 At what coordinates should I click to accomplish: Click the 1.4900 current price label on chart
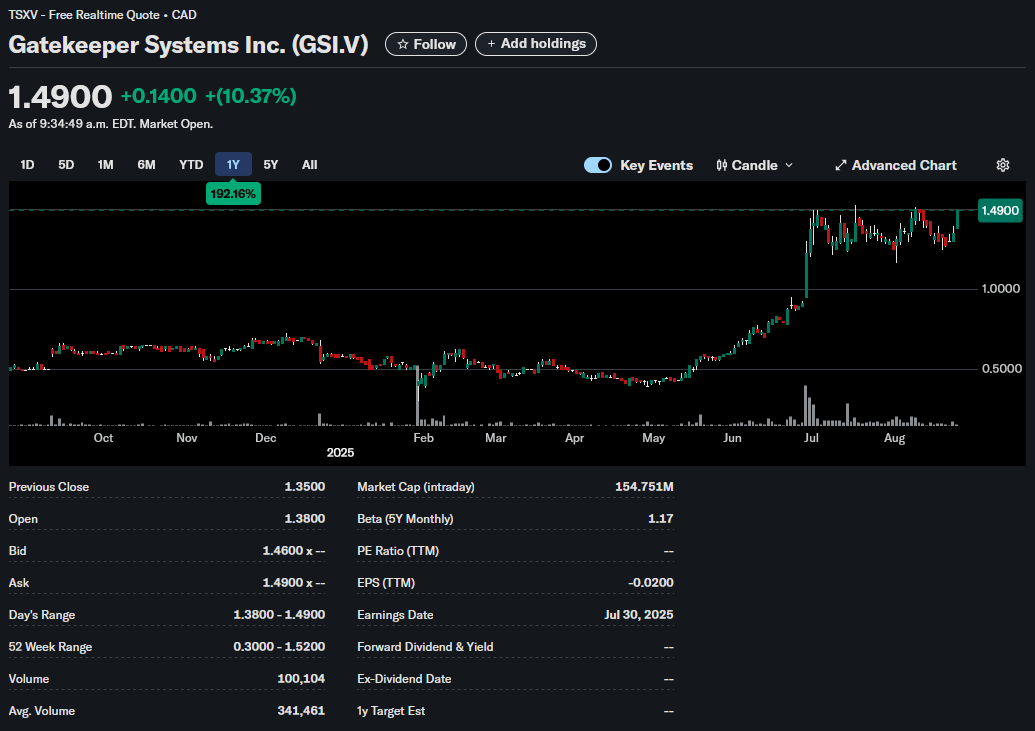999,210
